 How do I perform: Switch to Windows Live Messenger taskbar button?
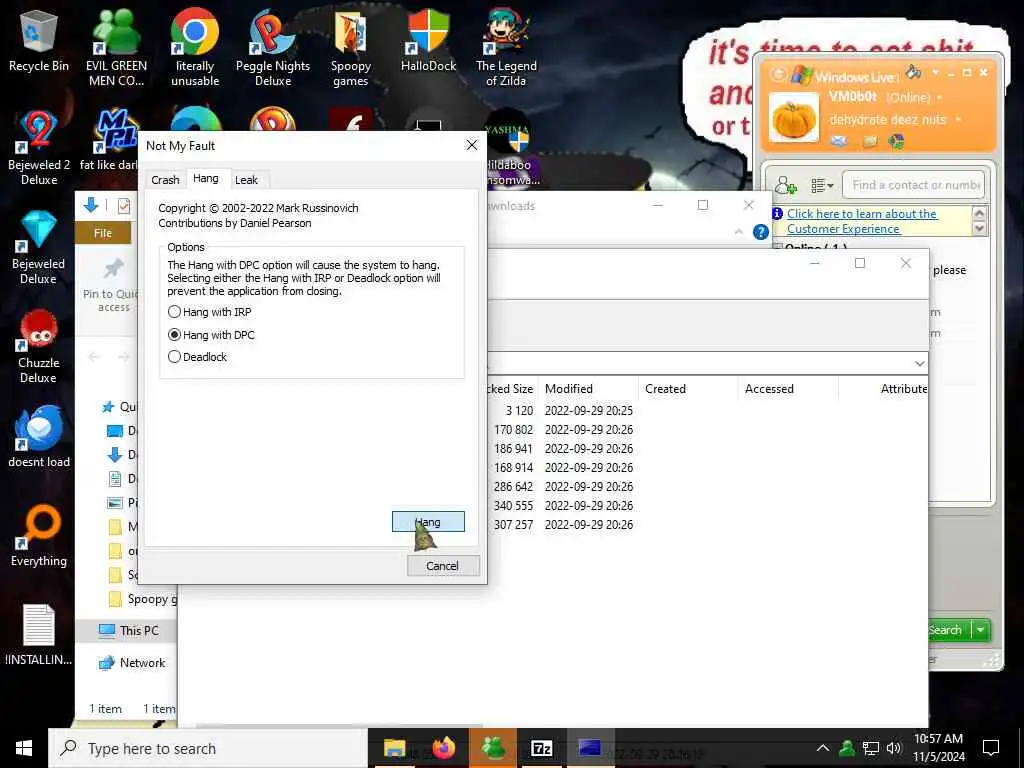(493, 748)
